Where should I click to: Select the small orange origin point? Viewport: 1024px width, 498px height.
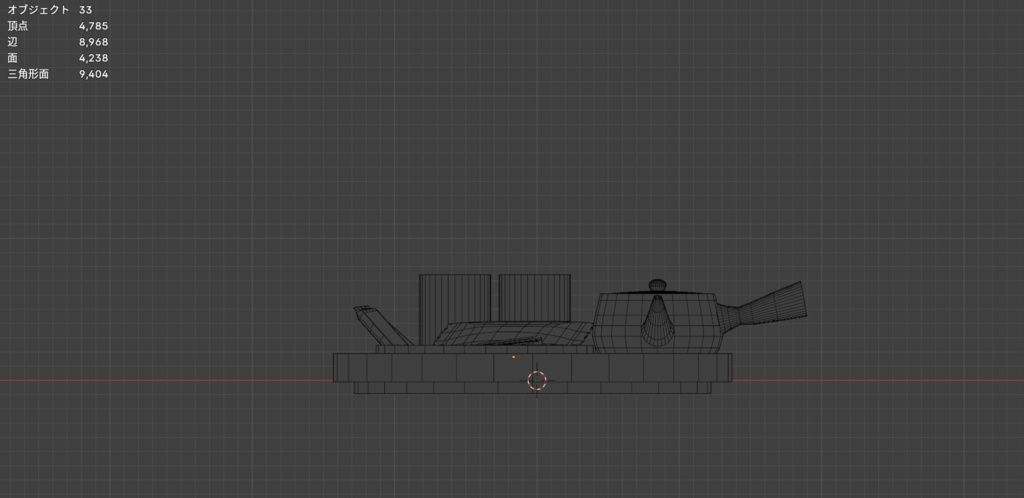pyautogui.click(x=513, y=357)
